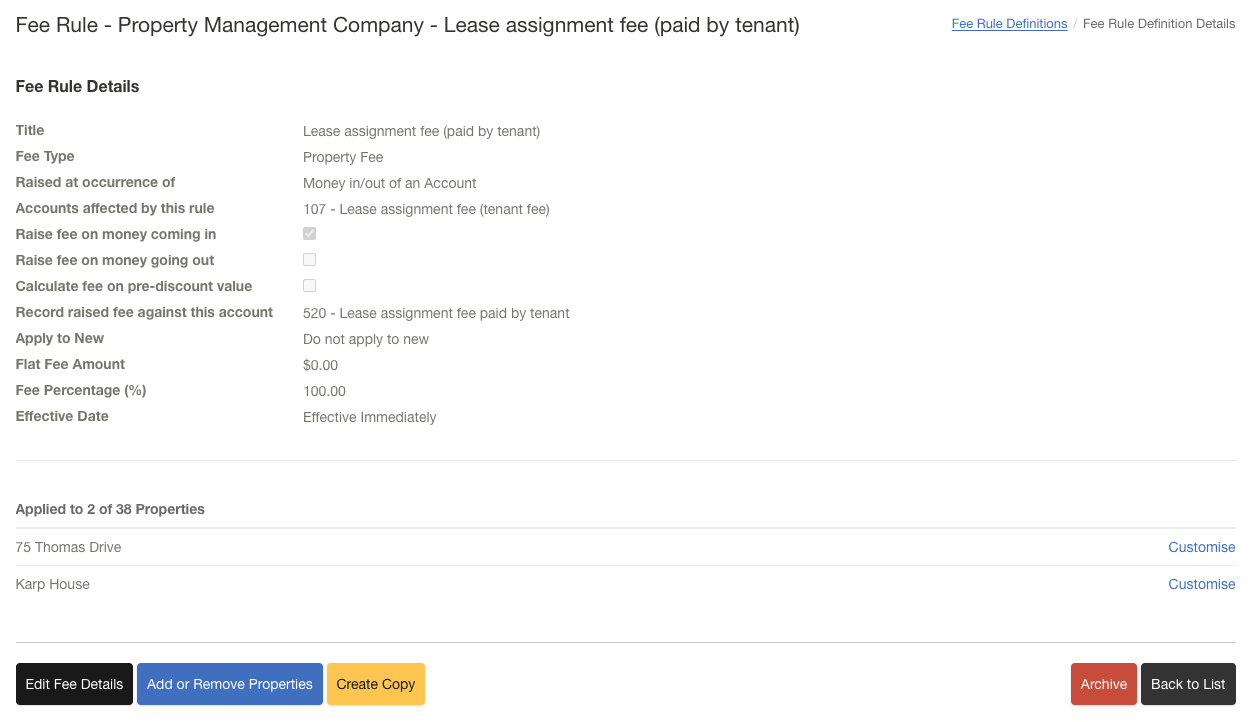Click the 'Applied to 2 of 38 Properties' heading
The height and width of the screenshot is (722, 1257).
click(x=110, y=509)
